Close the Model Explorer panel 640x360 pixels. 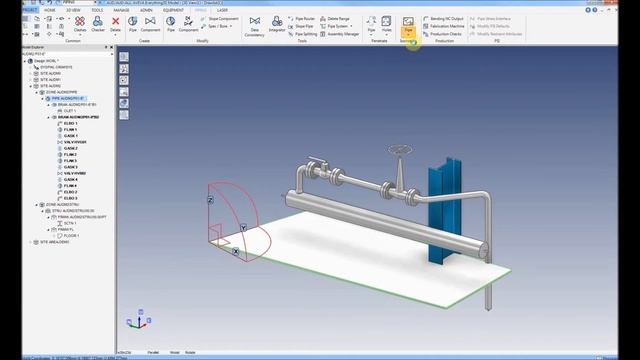coord(111,47)
